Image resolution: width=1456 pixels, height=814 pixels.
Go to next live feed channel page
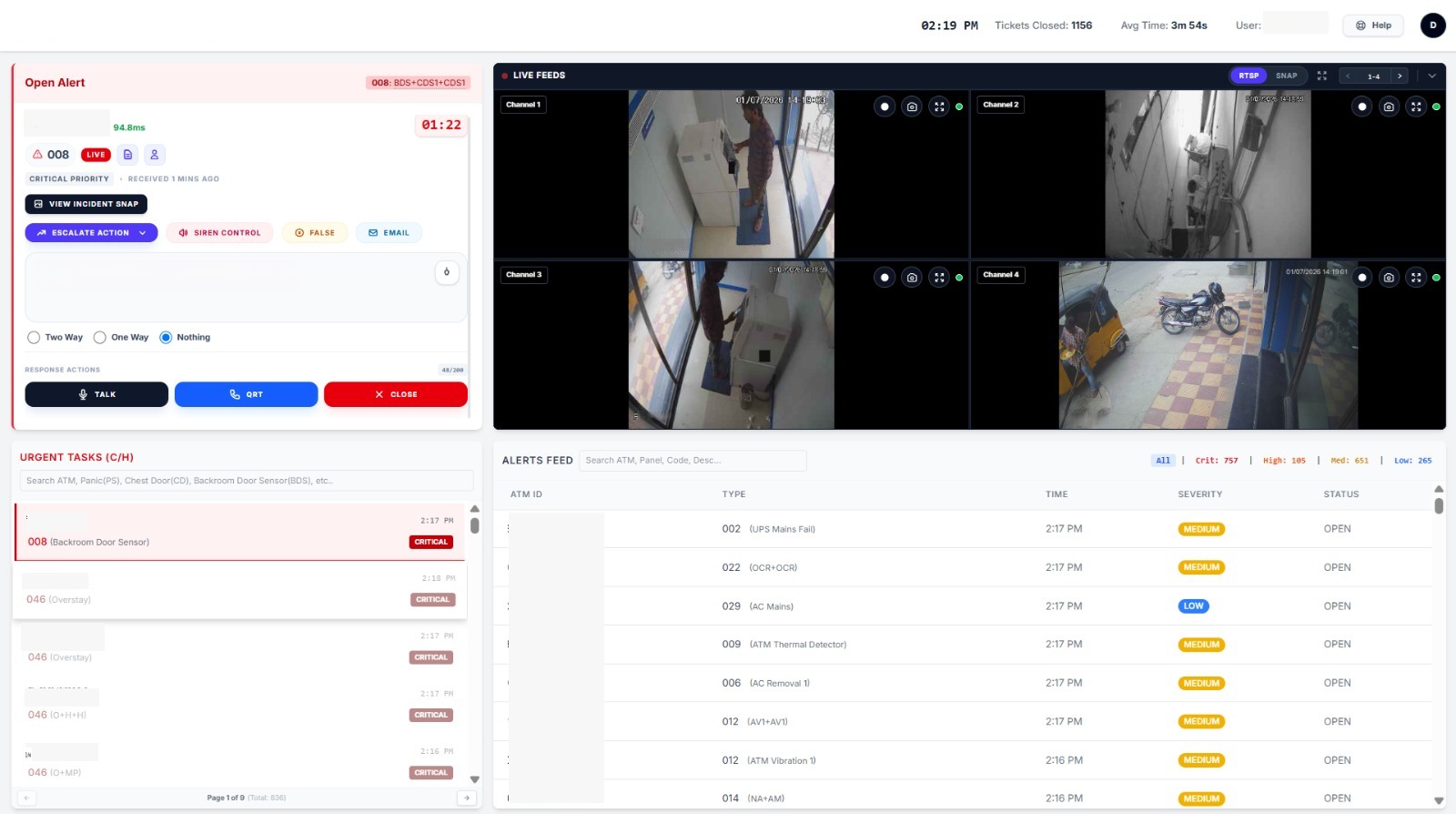click(x=1400, y=76)
